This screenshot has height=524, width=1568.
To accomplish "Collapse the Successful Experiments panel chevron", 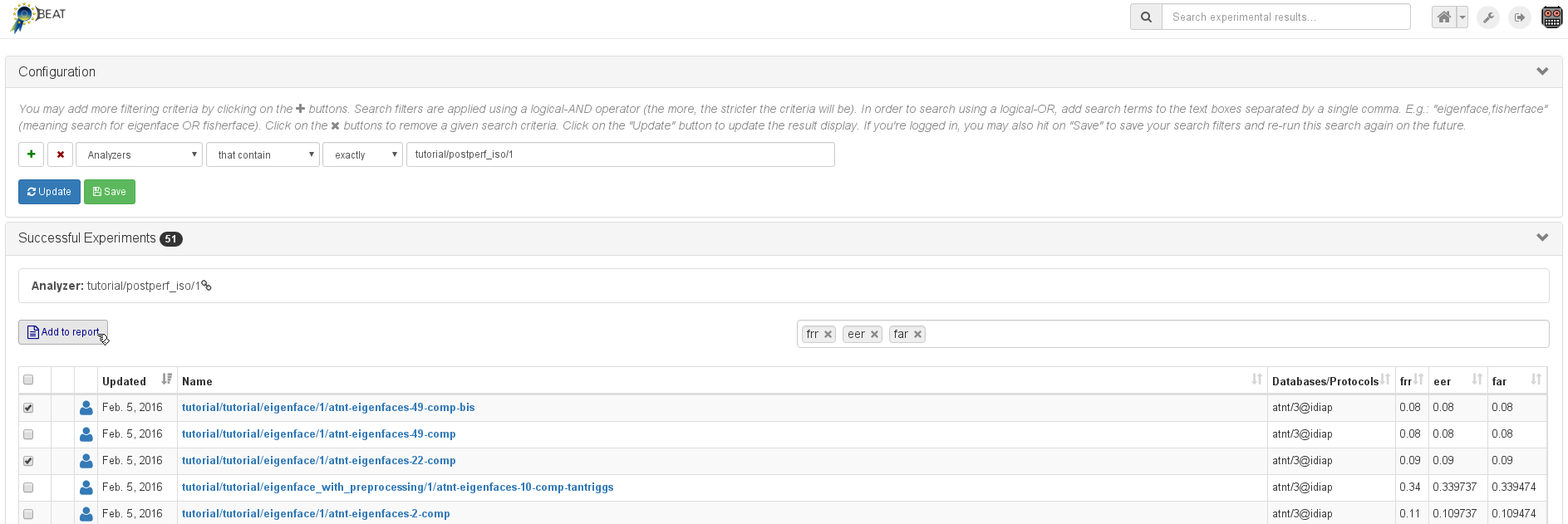I will 1542,238.
